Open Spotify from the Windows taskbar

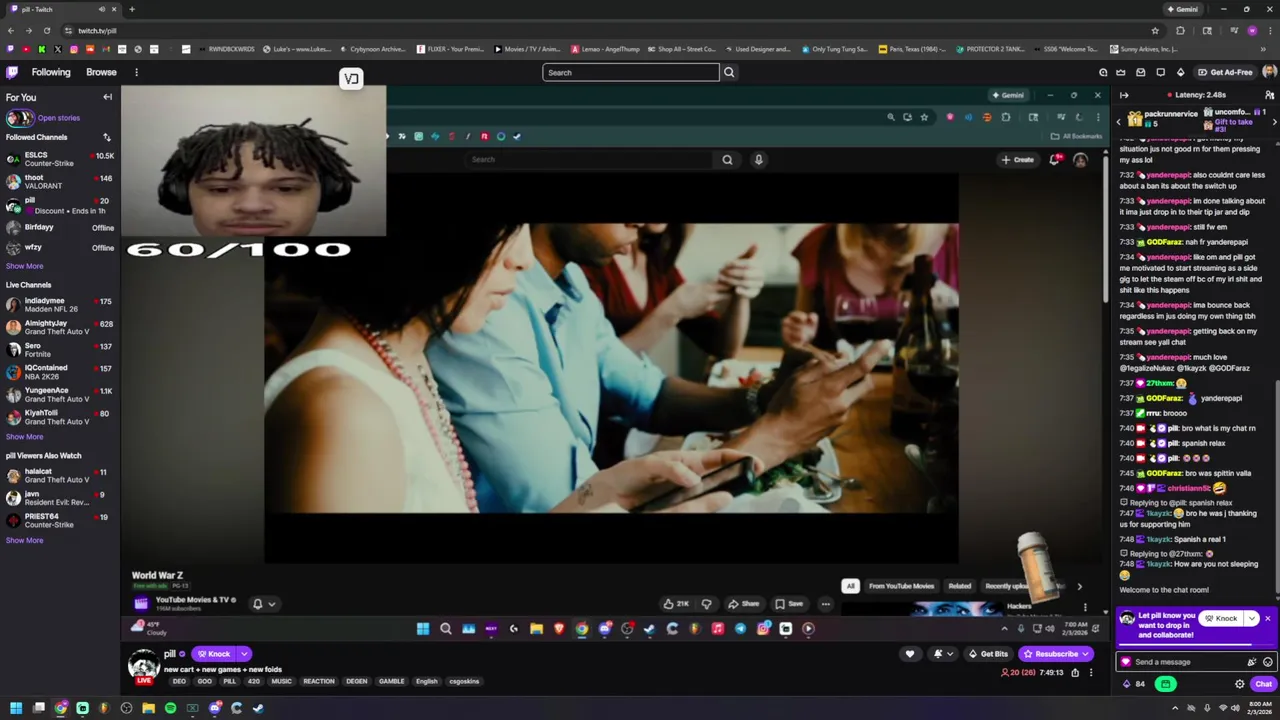(x=170, y=708)
